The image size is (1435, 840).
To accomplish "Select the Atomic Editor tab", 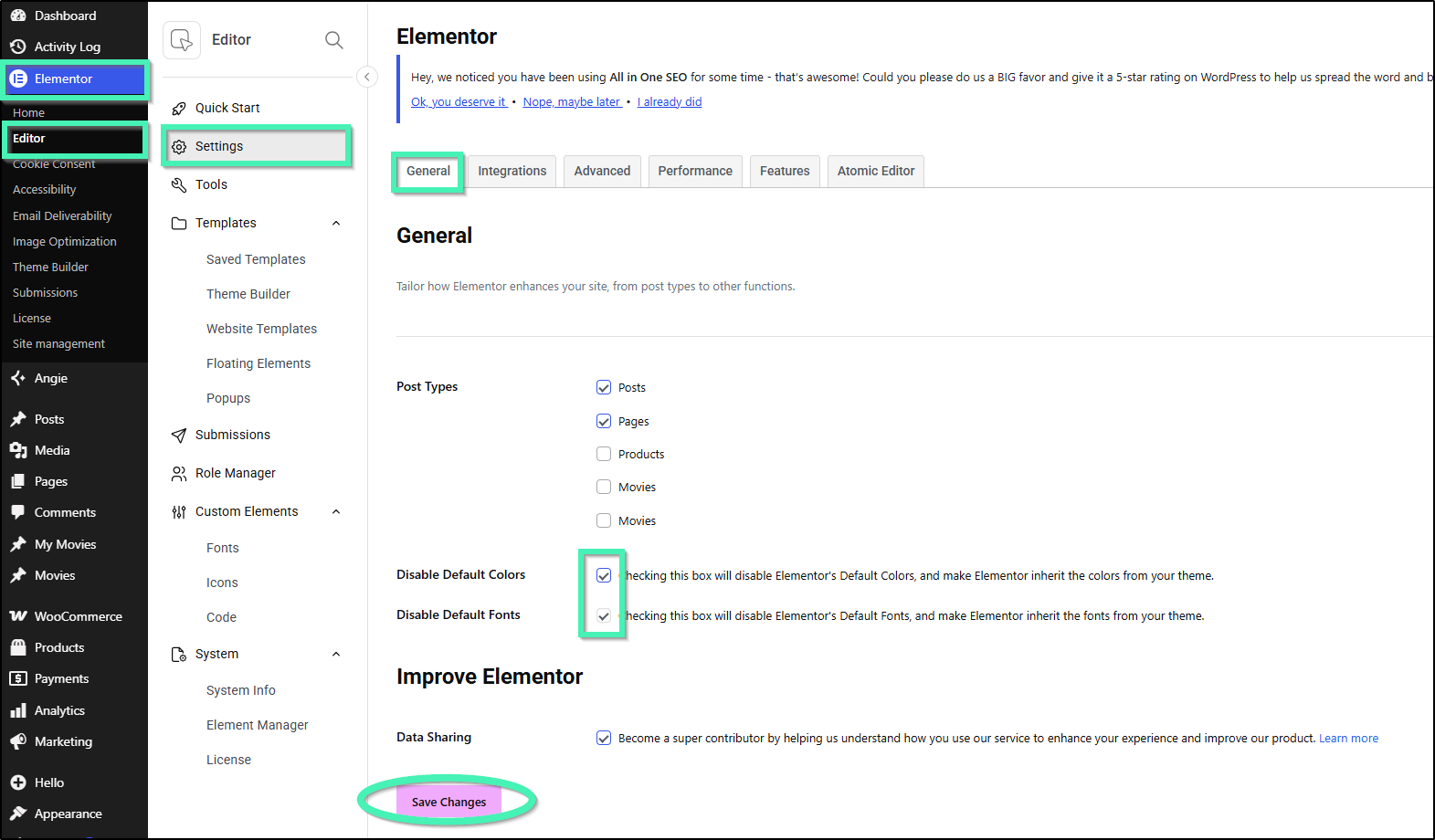I will (876, 172).
